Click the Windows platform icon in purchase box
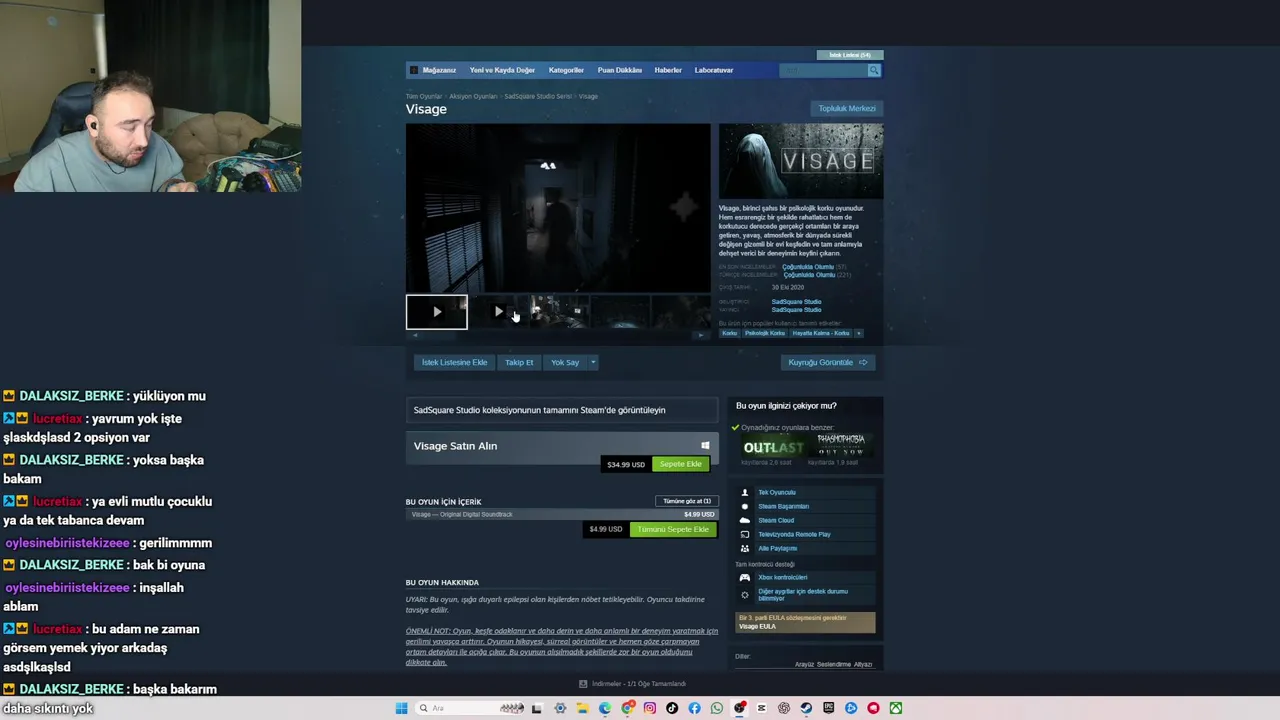Viewport: 1280px width, 720px height. [x=705, y=446]
